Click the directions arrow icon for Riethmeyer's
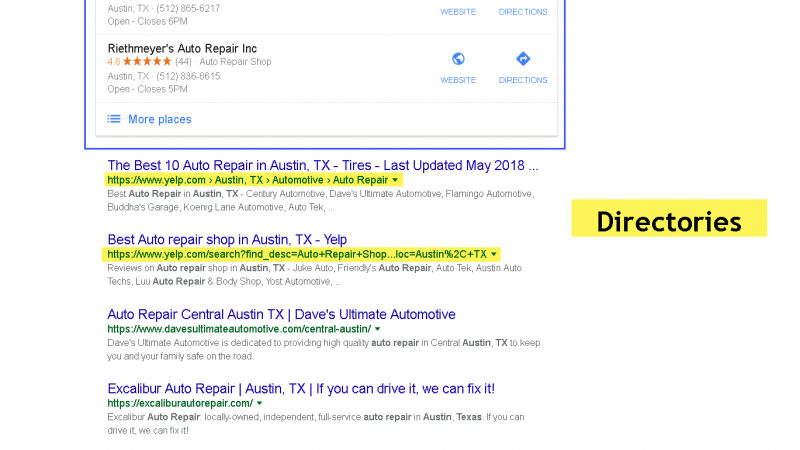The width and height of the screenshot is (800, 450). 522,59
